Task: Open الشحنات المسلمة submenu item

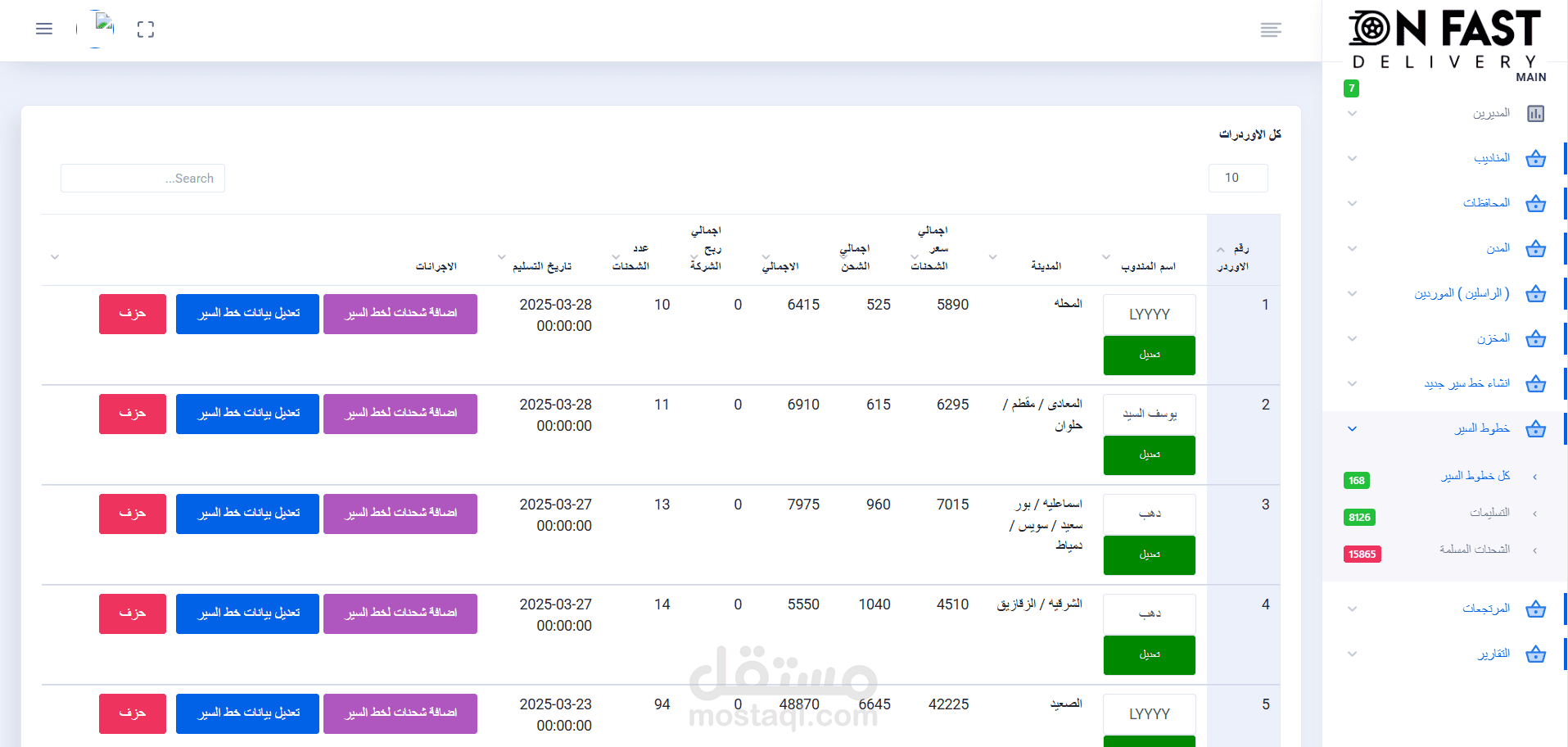Action: (x=1474, y=550)
